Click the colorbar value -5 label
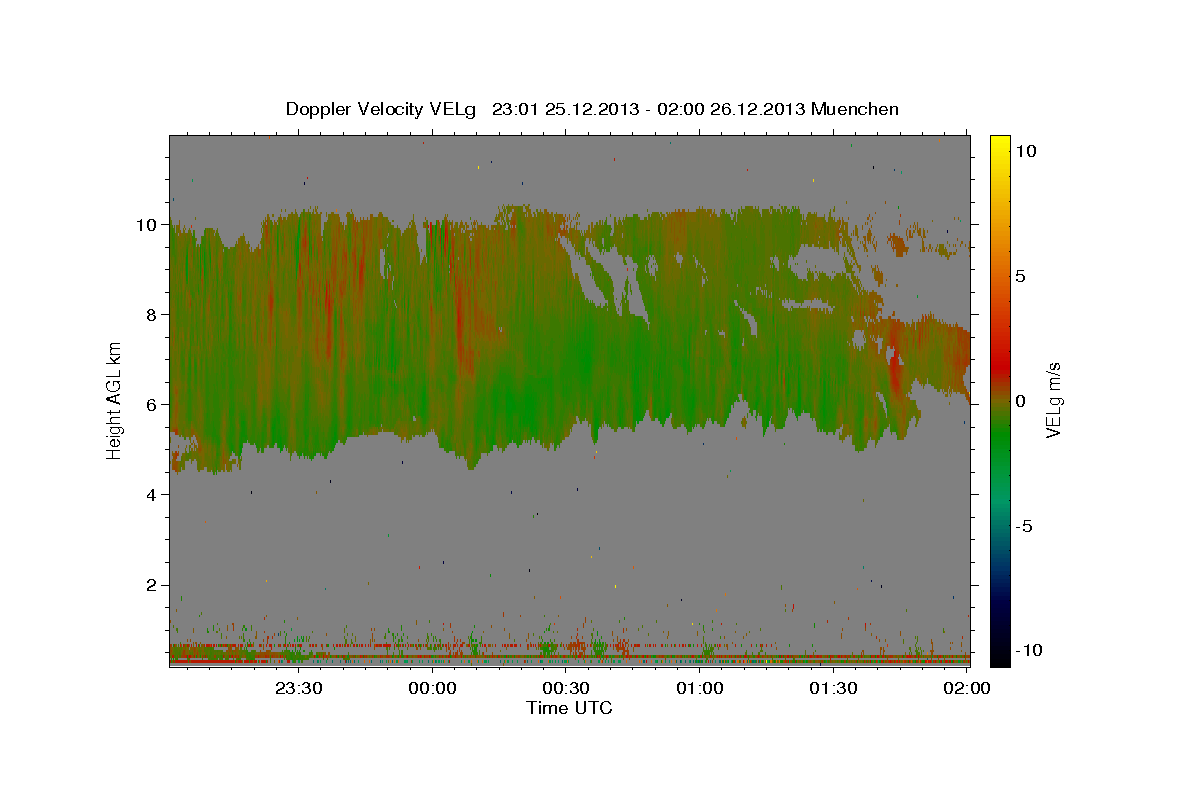The image size is (1200, 800). [x=1024, y=526]
